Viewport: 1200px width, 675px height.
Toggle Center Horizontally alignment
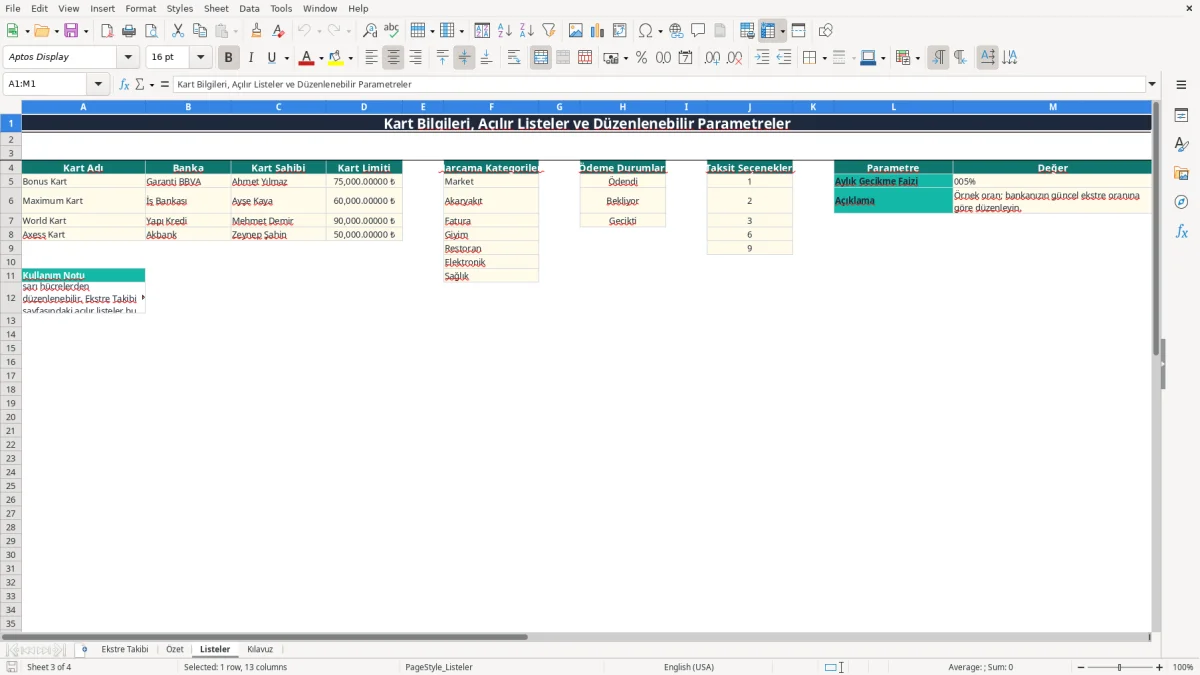point(394,58)
